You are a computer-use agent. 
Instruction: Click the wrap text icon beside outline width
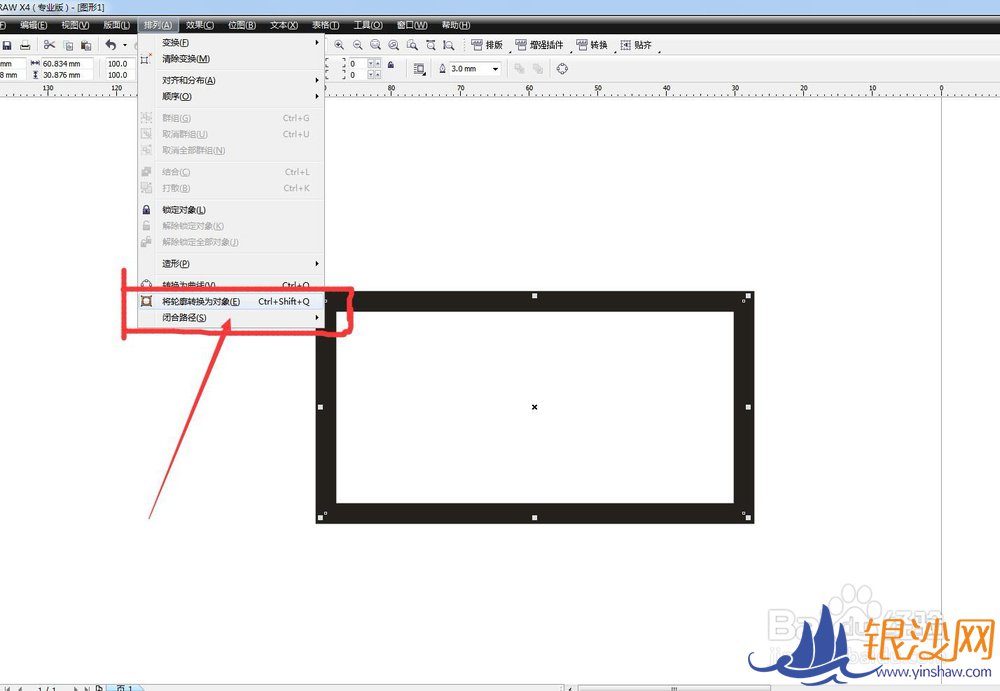pyautogui.click(x=419, y=69)
